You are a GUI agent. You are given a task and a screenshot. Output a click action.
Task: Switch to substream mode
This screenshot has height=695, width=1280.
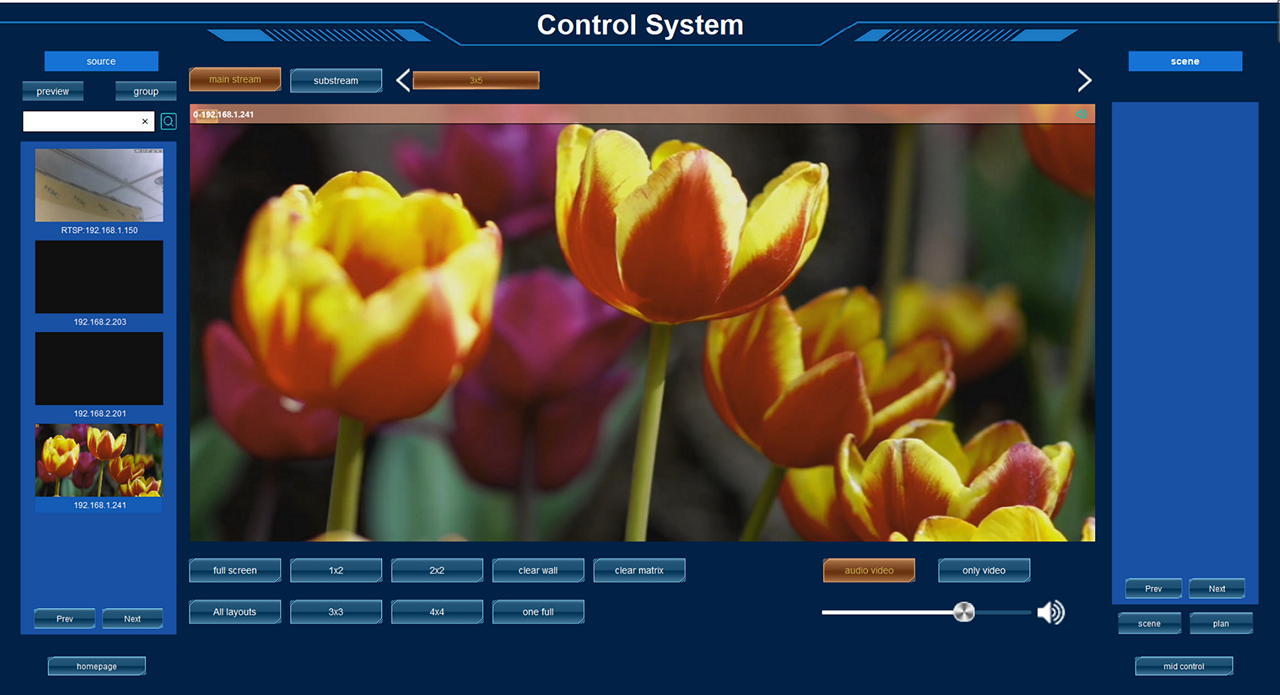[336, 80]
